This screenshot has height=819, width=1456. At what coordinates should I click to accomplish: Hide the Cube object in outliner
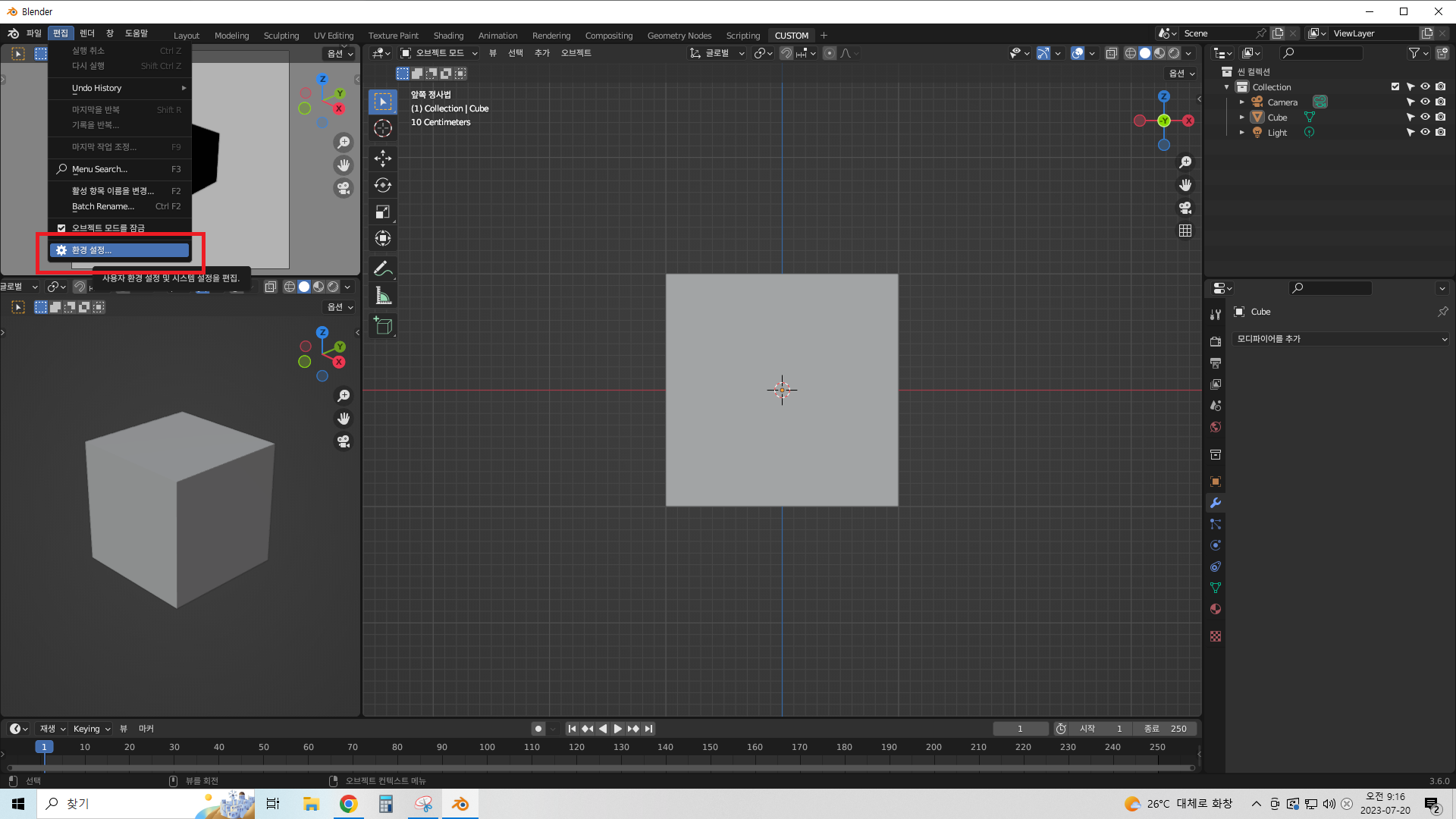click(1425, 118)
